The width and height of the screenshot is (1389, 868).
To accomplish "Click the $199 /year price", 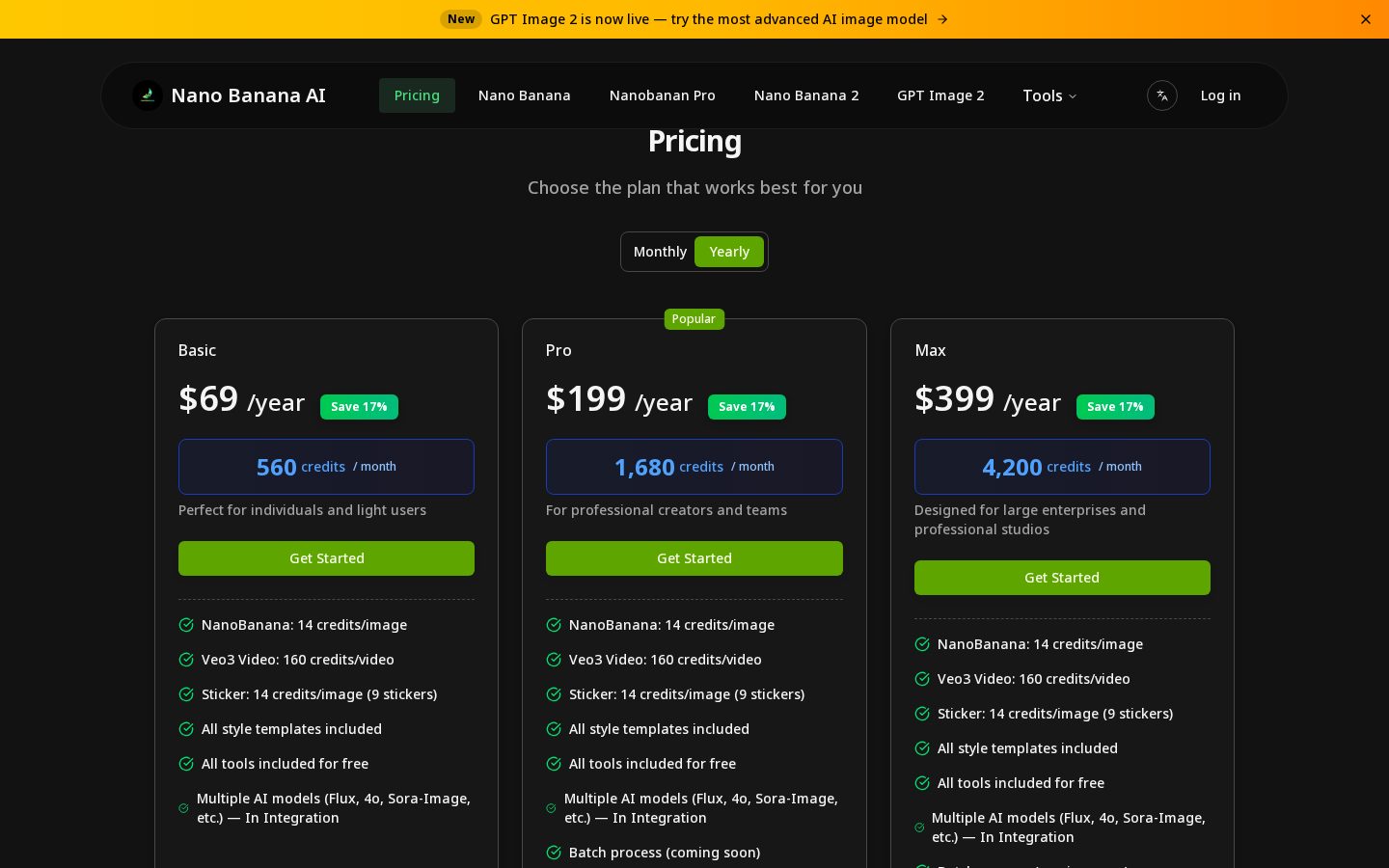I will (619, 399).
